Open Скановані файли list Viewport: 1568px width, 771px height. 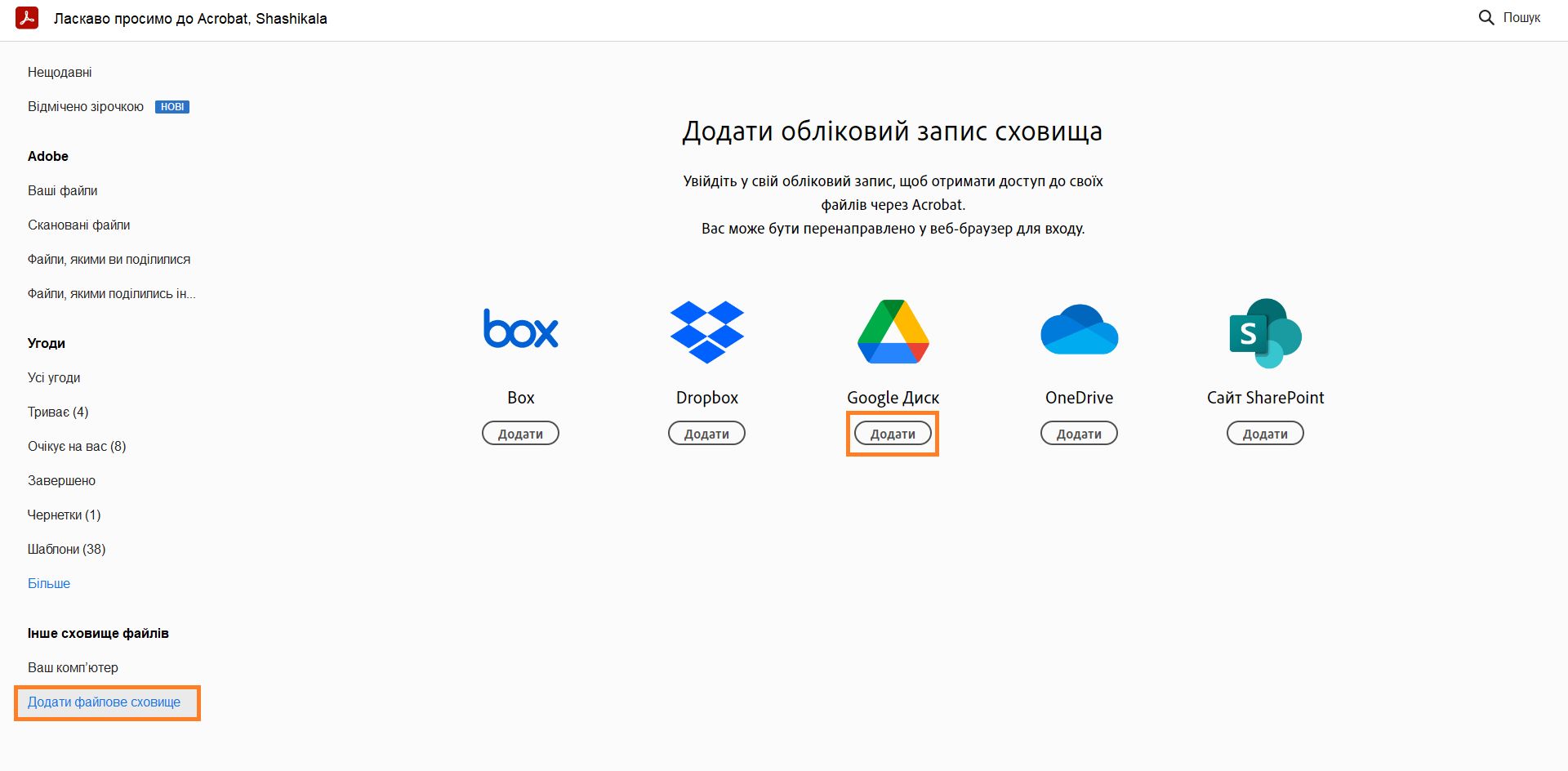click(79, 225)
